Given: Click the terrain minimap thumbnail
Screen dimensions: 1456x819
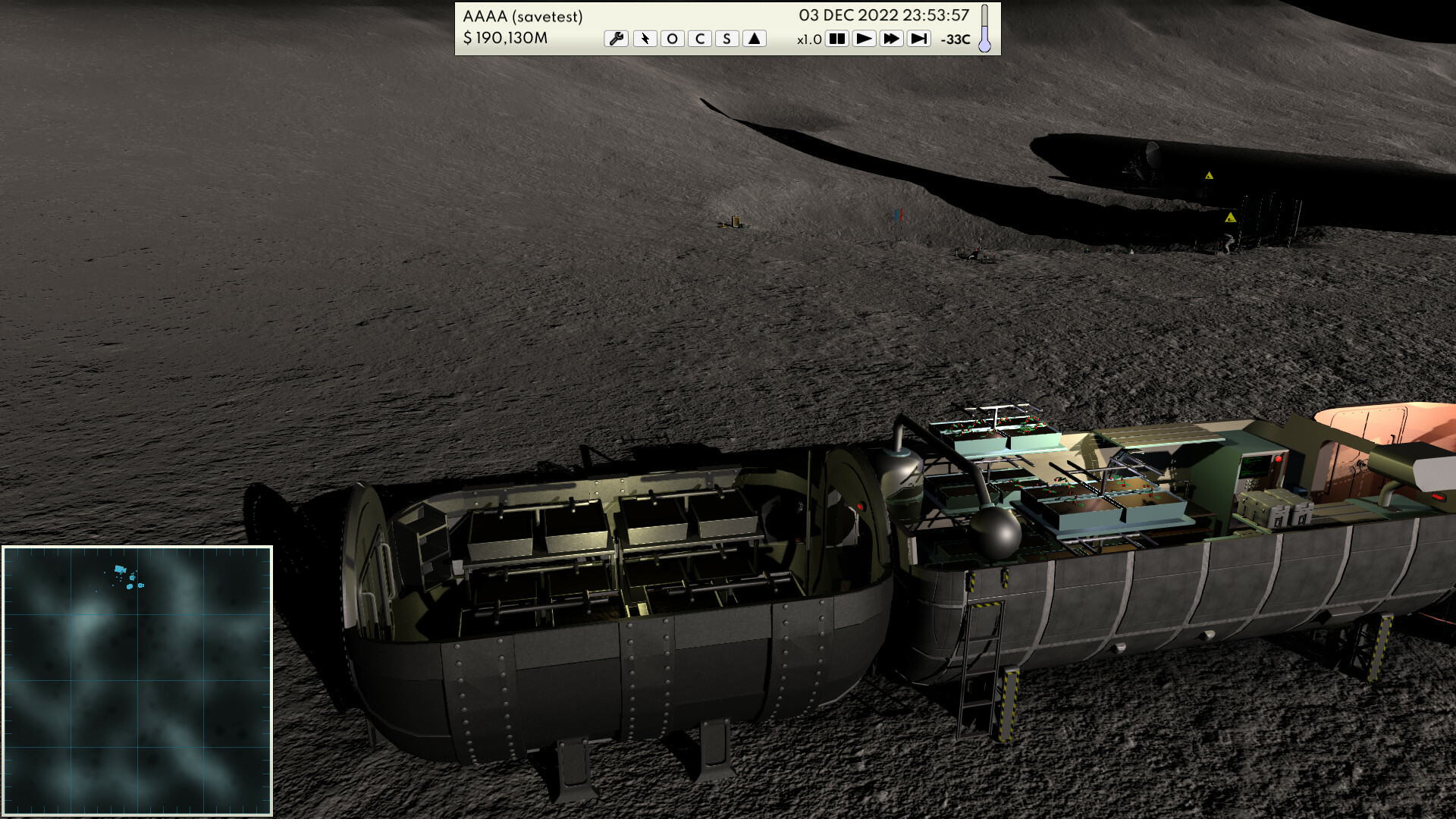Looking at the screenshot, I should 137,680.
